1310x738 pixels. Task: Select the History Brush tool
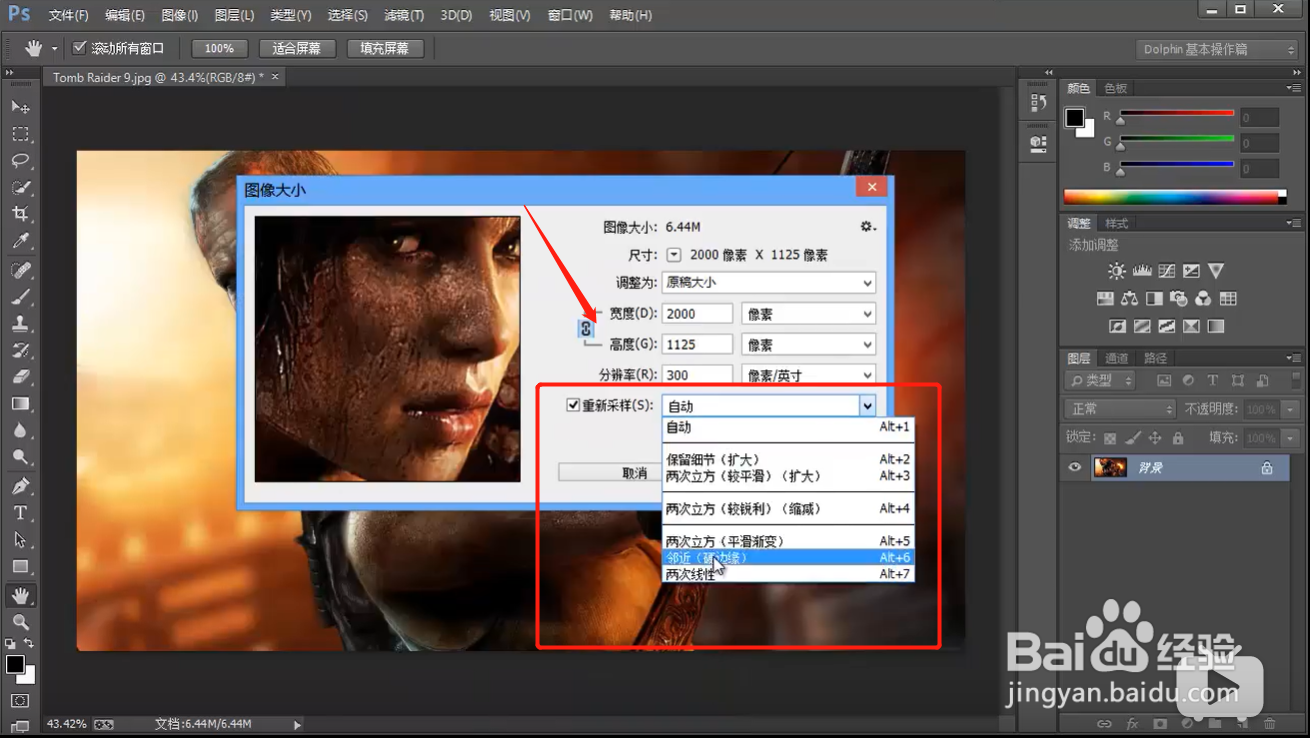coord(20,351)
